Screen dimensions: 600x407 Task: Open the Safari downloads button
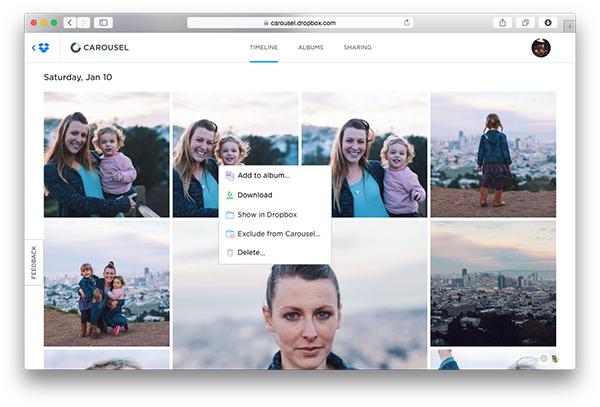click(x=548, y=23)
